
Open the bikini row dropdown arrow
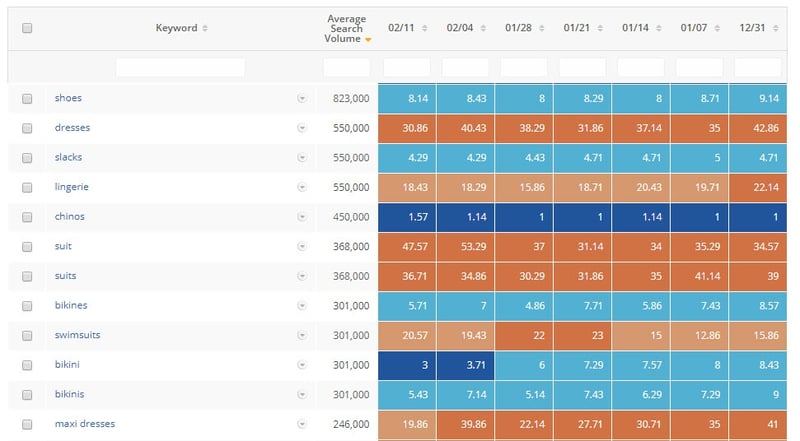click(302, 365)
